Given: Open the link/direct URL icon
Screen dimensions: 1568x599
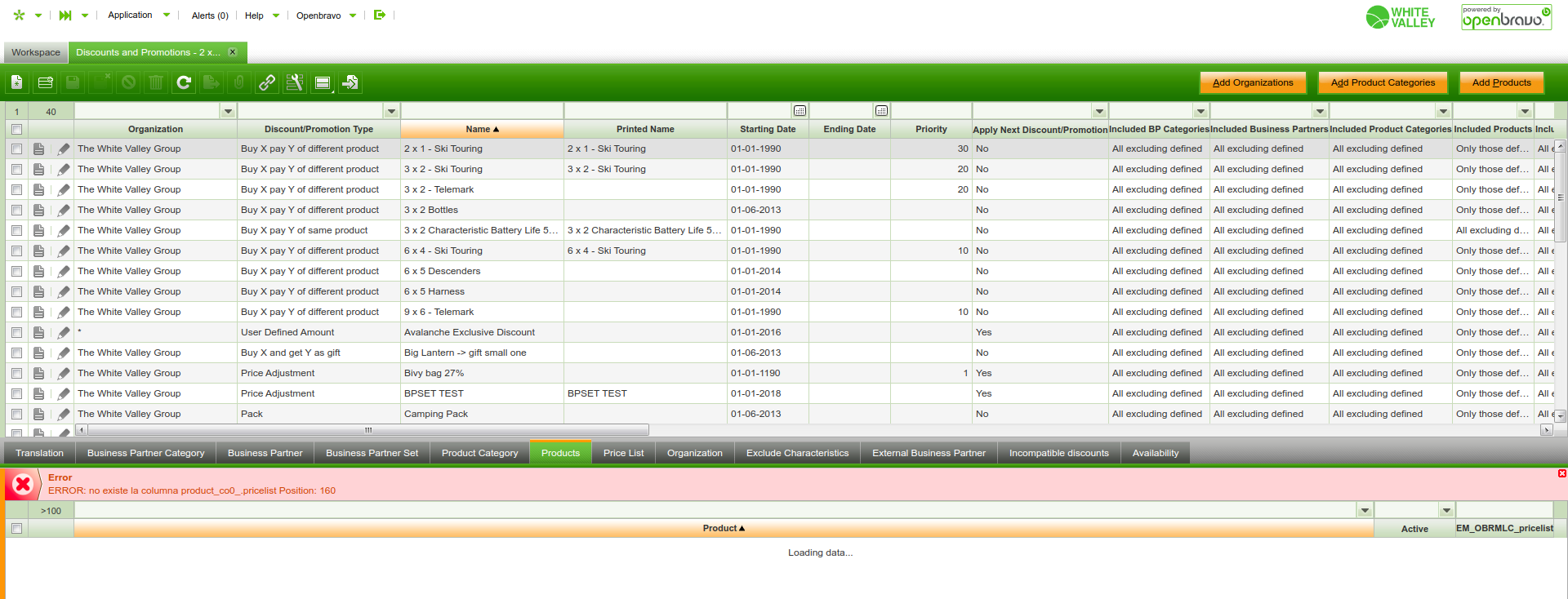Looking at the screenshot, I should tap(267, 82).
